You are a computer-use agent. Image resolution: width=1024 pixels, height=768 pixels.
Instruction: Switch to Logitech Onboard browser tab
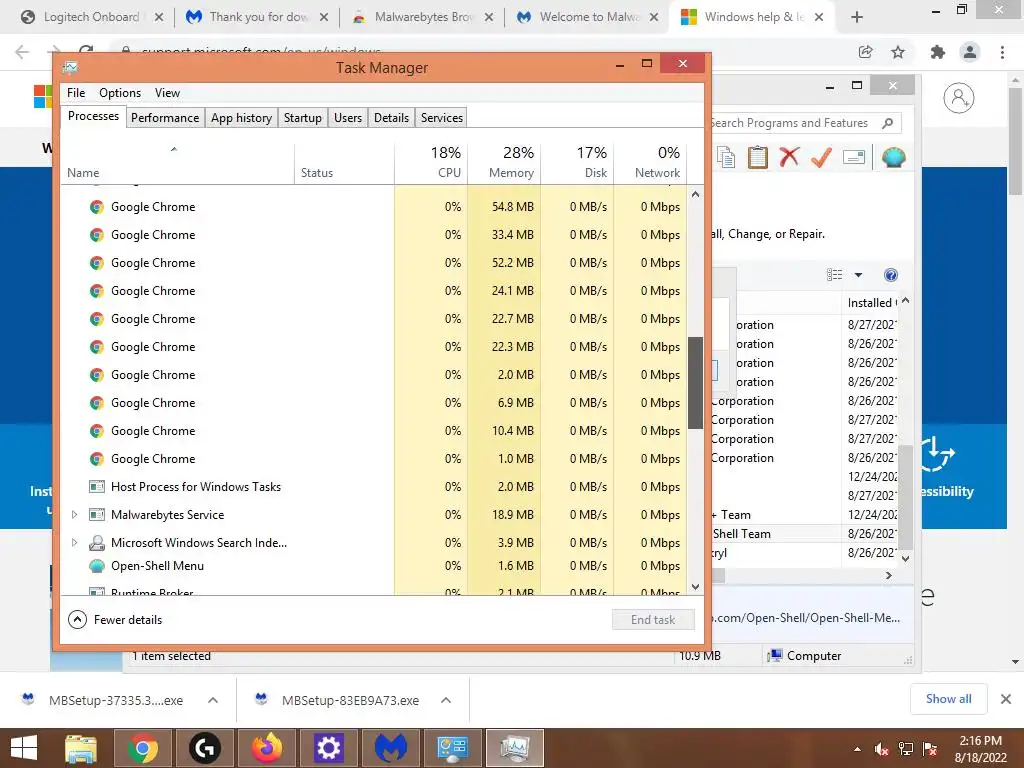click(x=91, y=17)
